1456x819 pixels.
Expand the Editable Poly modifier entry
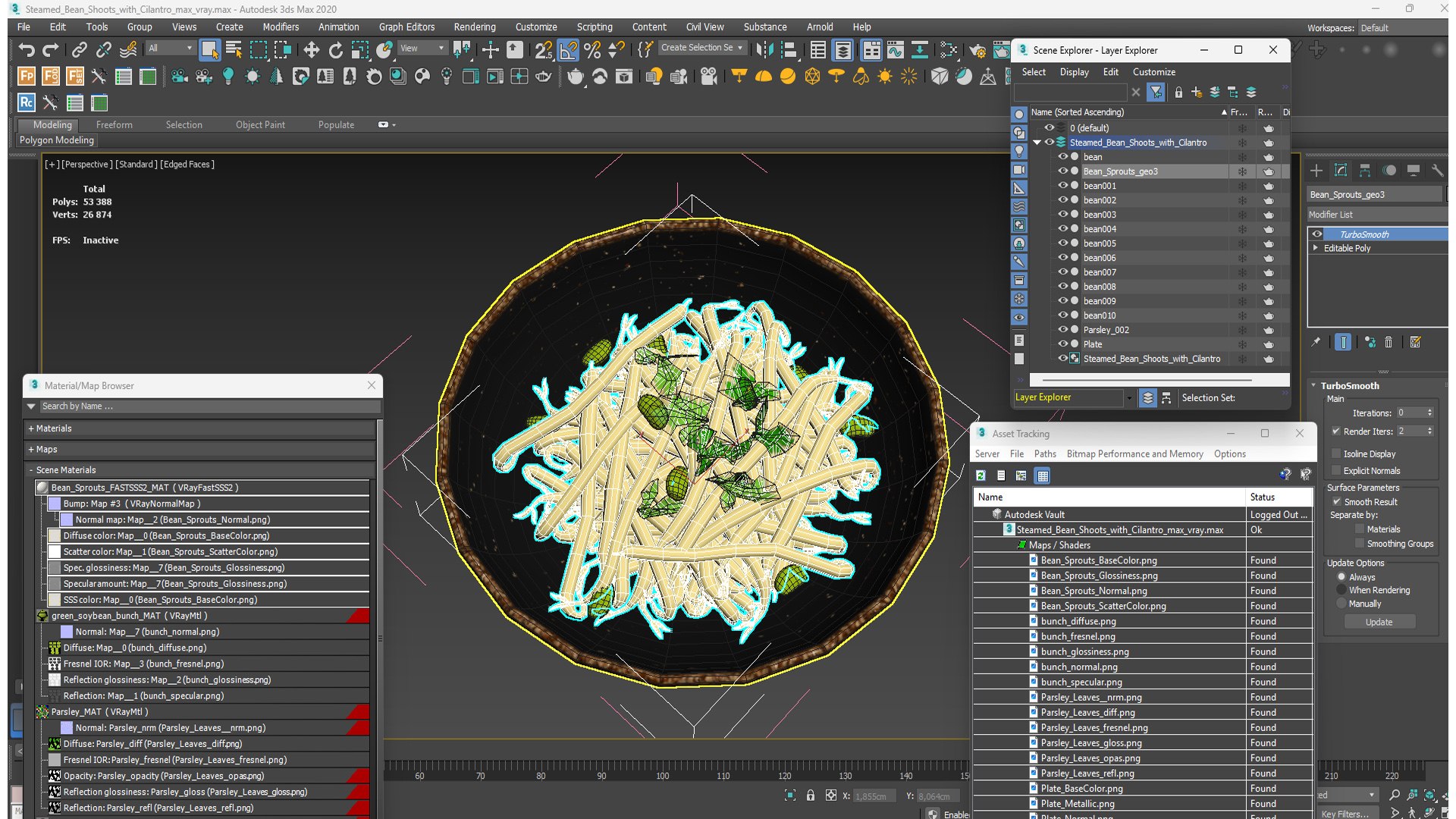click(1316, 248)
